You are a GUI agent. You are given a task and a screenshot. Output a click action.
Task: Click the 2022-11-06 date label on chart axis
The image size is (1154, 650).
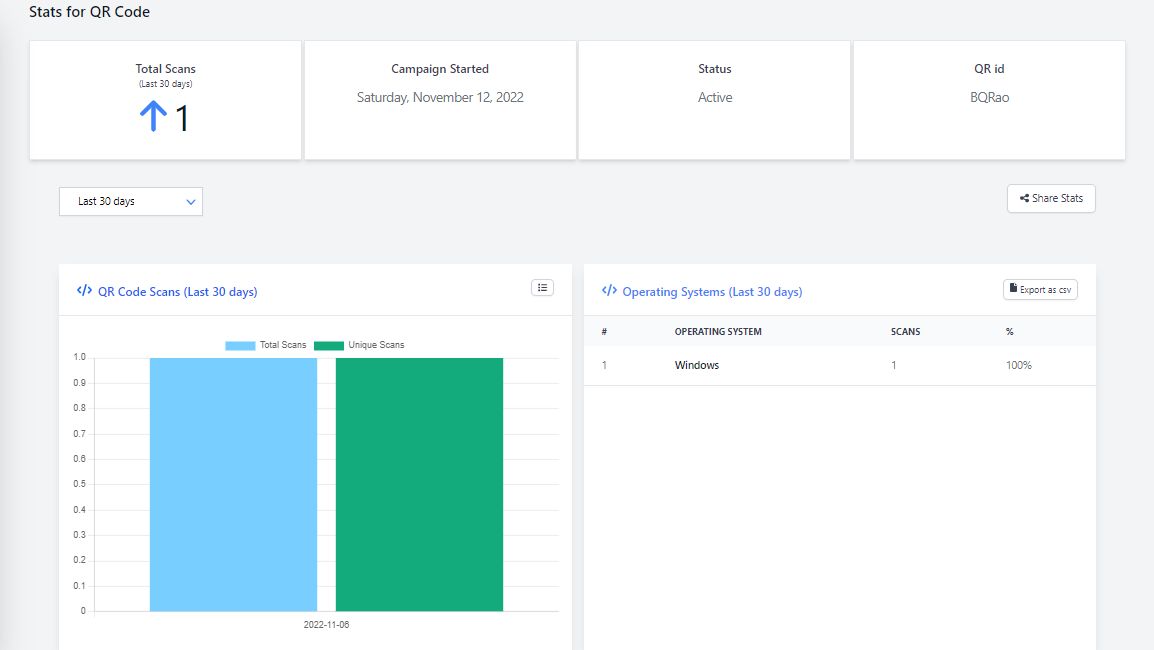coord(326,625)
